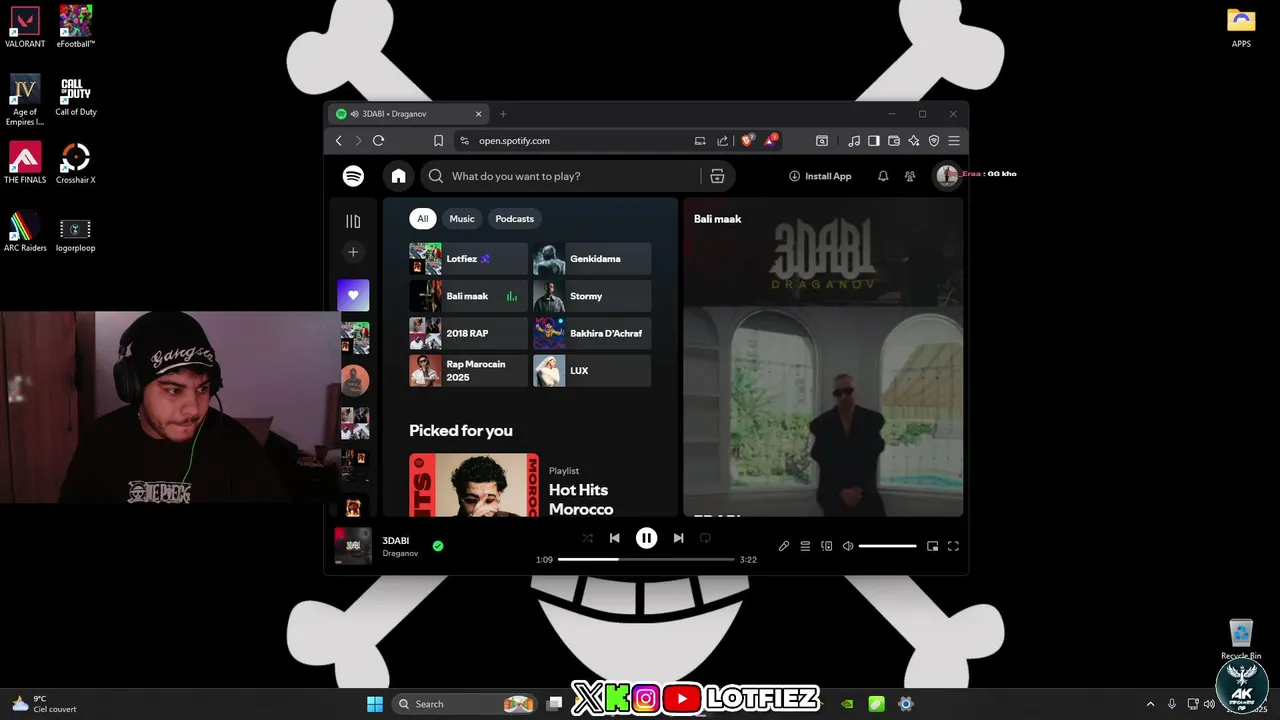Toggle saved checkmark for 3DABI
1280x720 pixels.
tap(438, 546)
